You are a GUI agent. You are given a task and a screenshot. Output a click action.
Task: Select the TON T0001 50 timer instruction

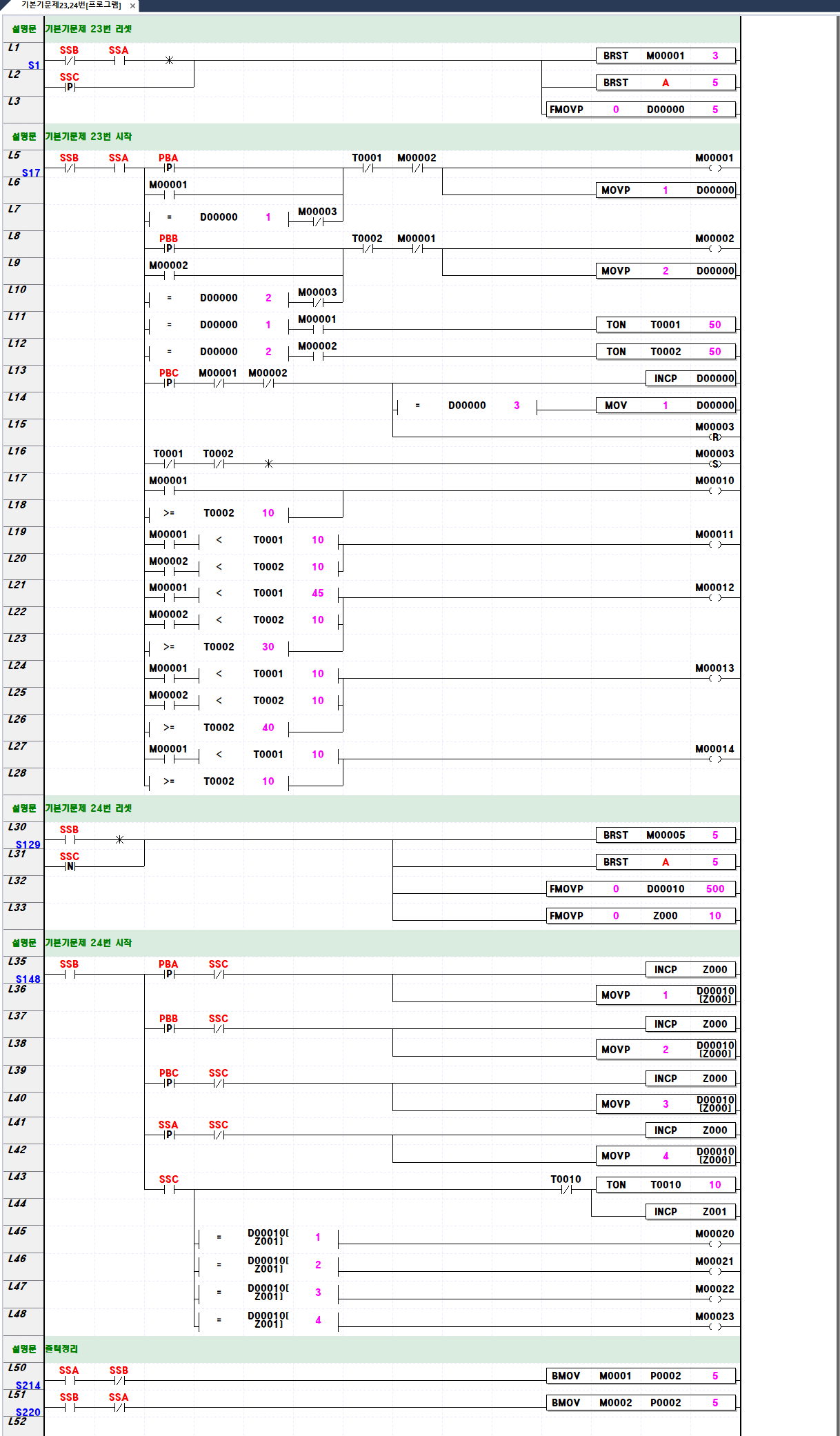coord(666,325)
